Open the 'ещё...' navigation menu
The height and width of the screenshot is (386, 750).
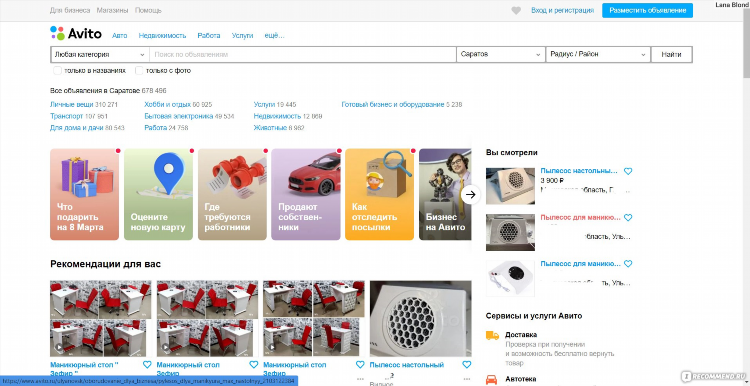tap(274, 35)
